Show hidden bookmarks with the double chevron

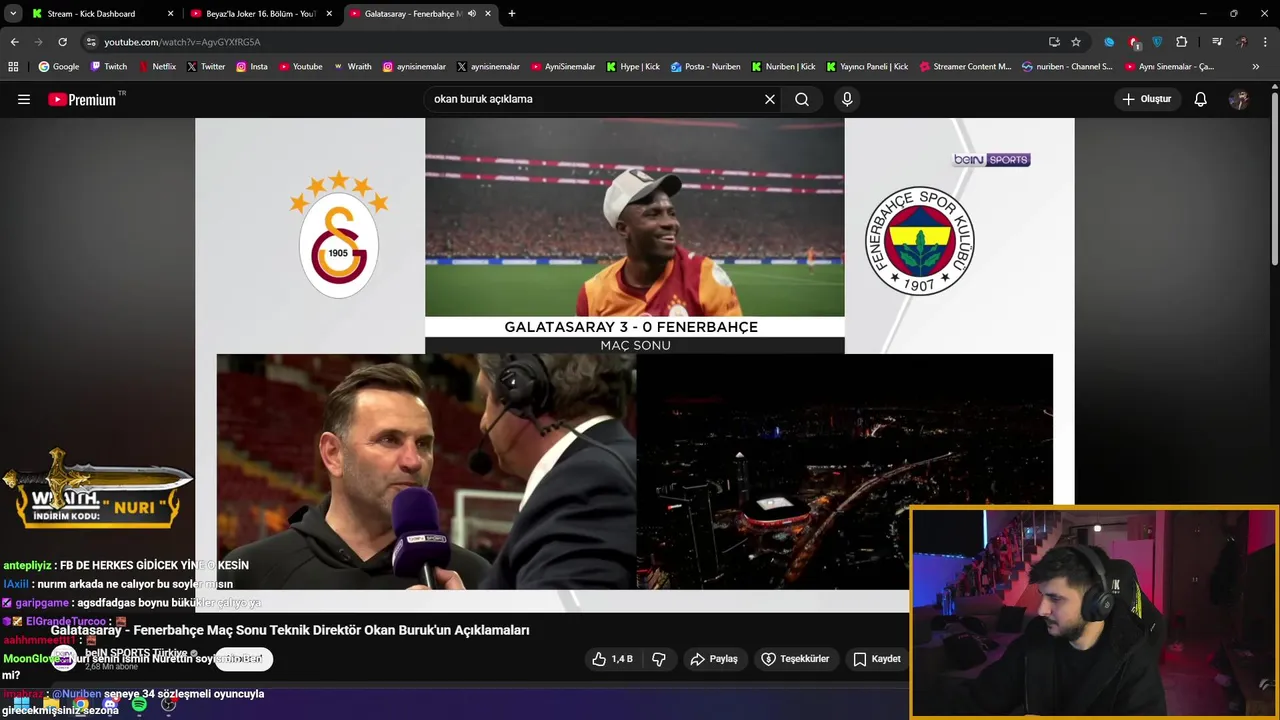coord(1256,67)
